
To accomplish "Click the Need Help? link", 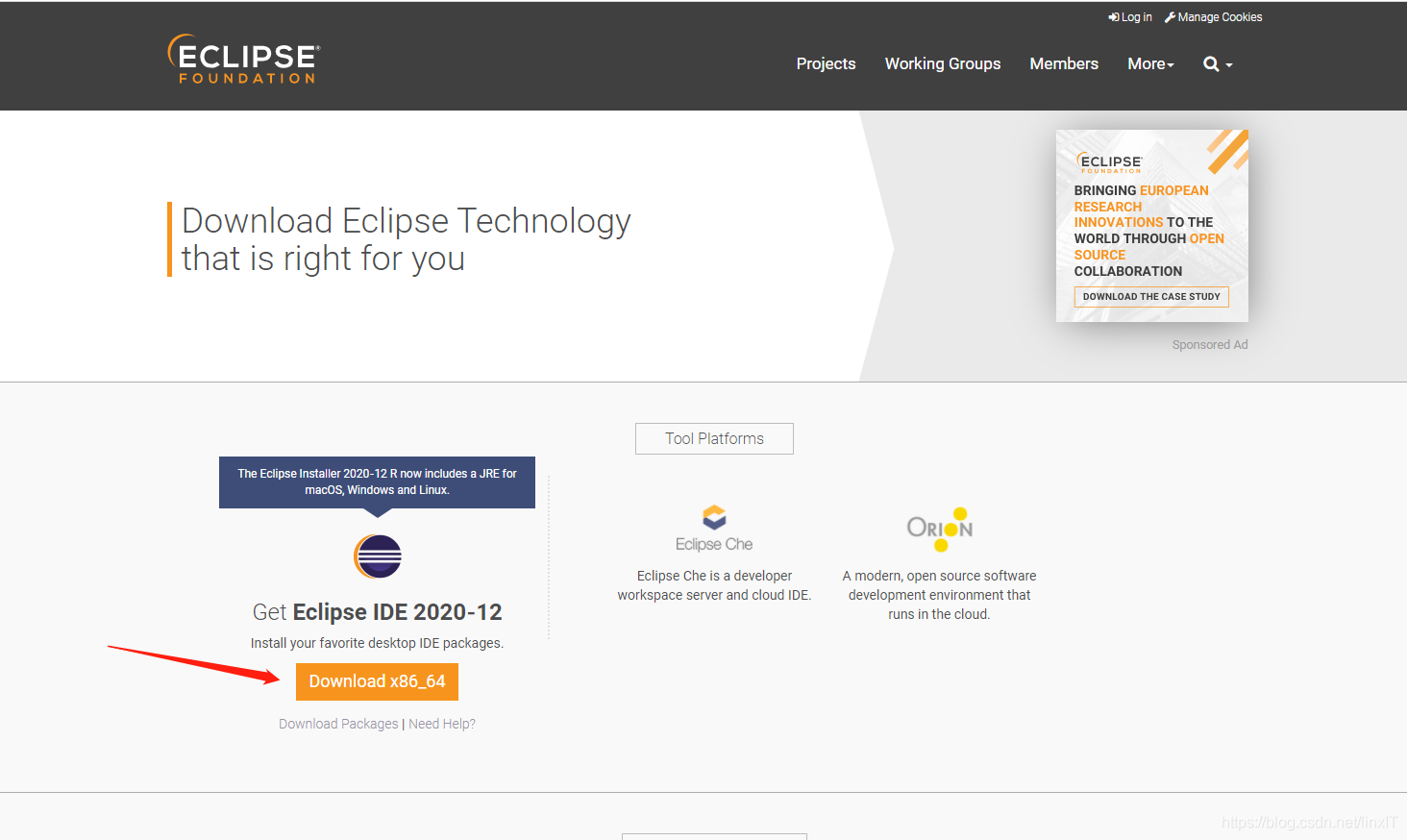I will 442,724.
